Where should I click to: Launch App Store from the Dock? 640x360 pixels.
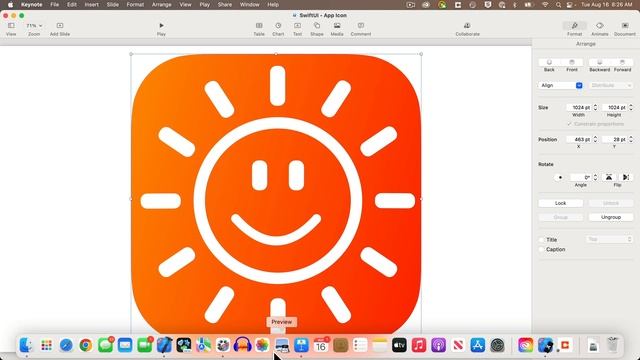(478, 345)
